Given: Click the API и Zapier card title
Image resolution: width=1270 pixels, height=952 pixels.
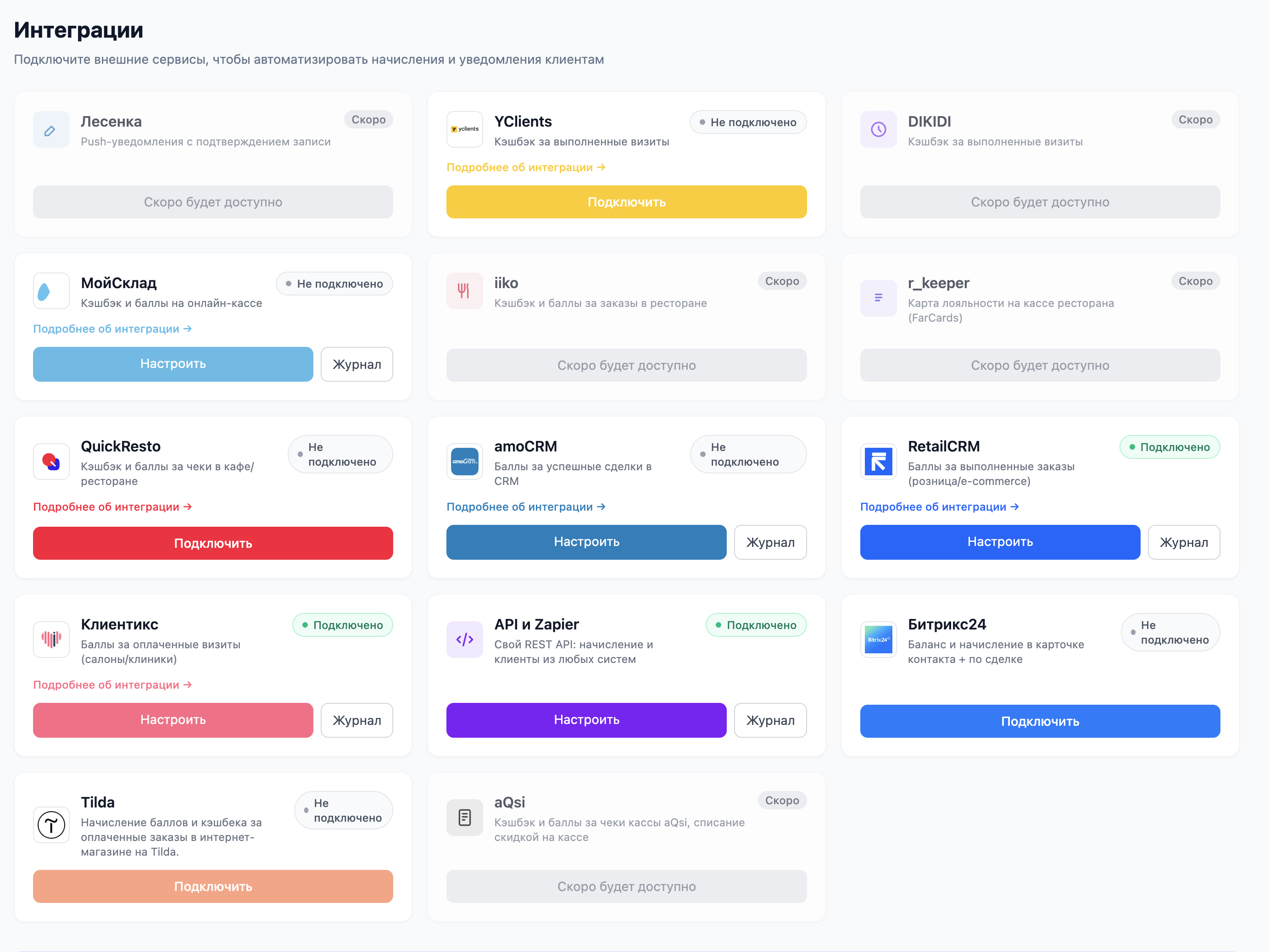Looking at the screenshot, I should (x=536, y=624).
